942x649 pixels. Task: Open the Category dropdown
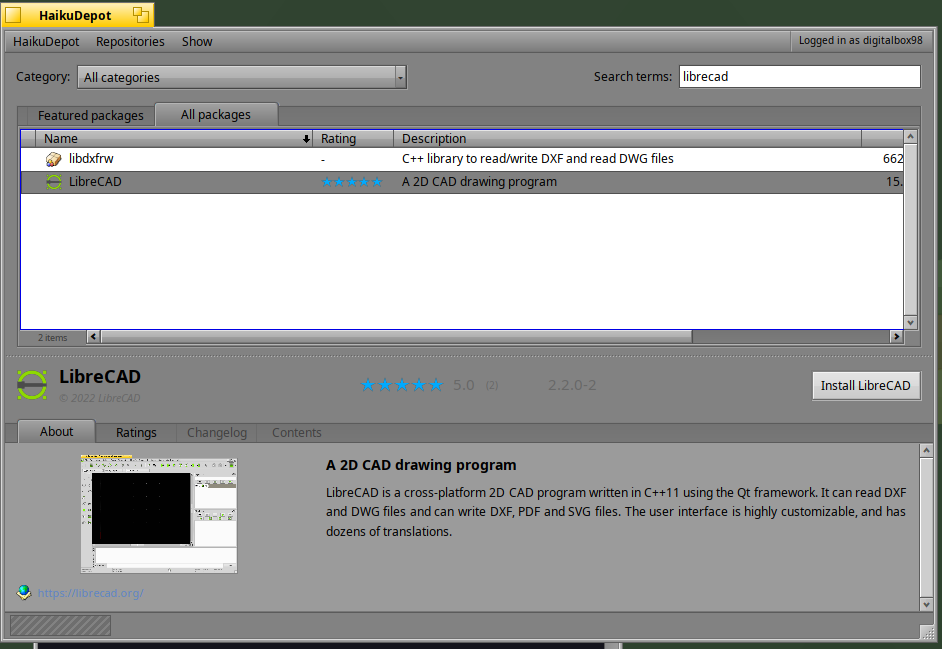click(242, 77)
